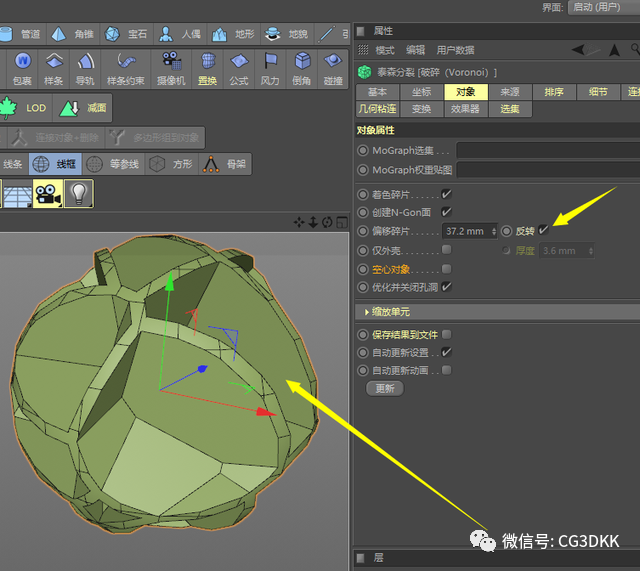Image resolution: width=640 pixels, height=571 pixels.
Task: Open the 界面 layout dropdown
Action: pyautogui.click(x=604, y=7)
